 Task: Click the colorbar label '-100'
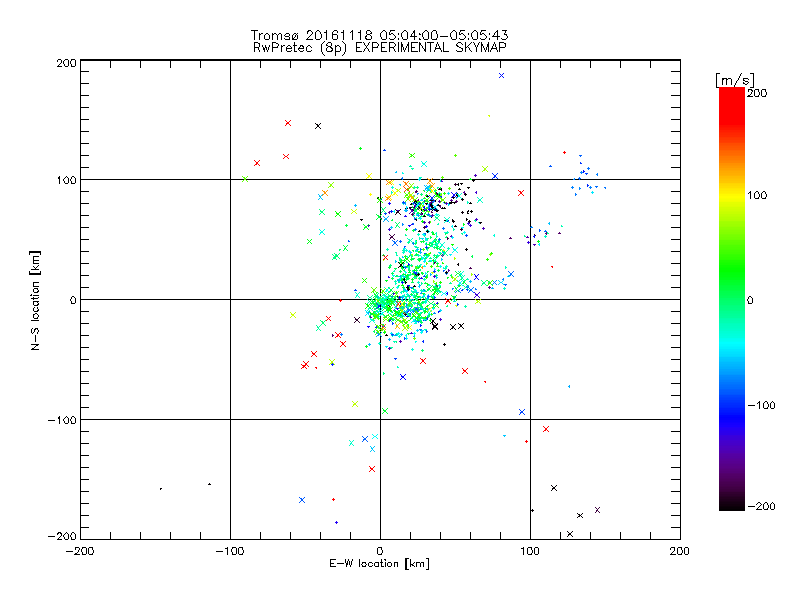(x=761, y=406)
